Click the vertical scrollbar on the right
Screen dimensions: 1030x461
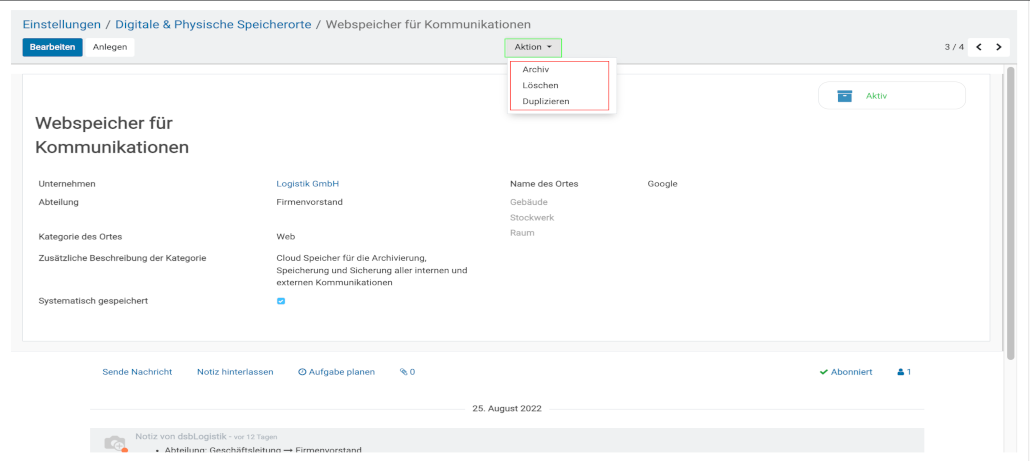pyautogui.click(x=1010, y=210)
